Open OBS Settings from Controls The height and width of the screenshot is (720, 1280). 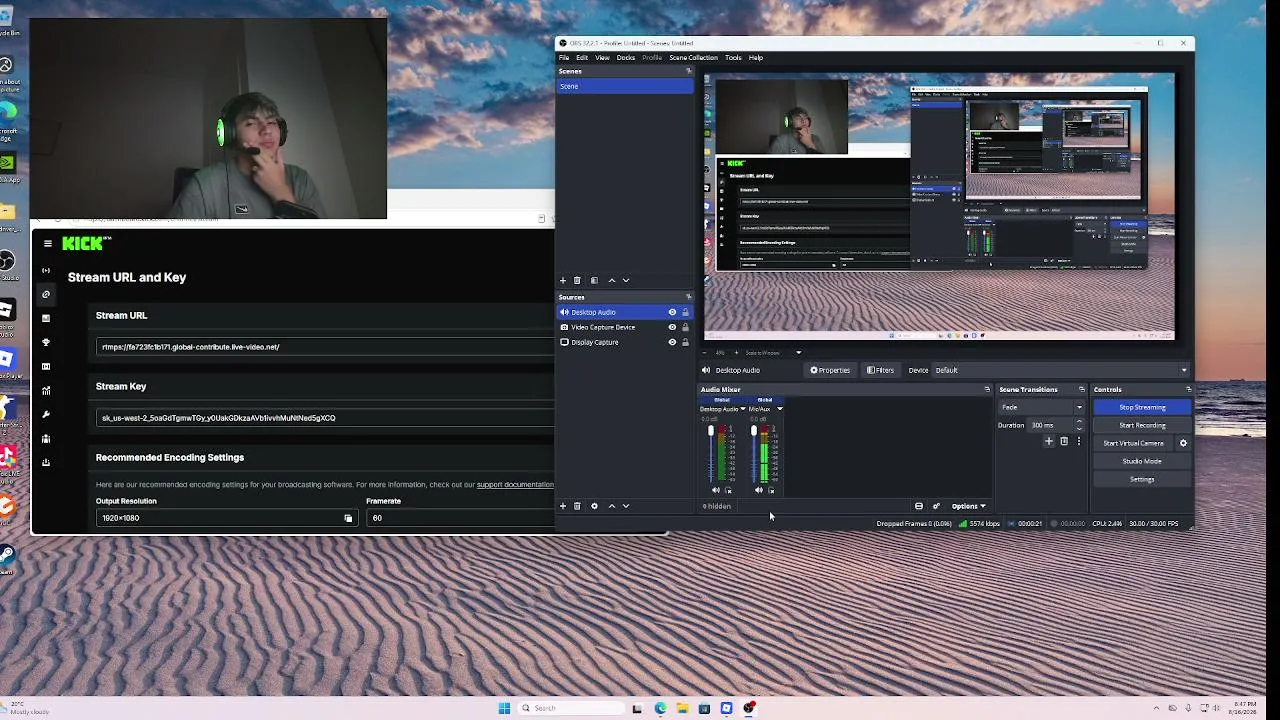(x=1142, y=479)
